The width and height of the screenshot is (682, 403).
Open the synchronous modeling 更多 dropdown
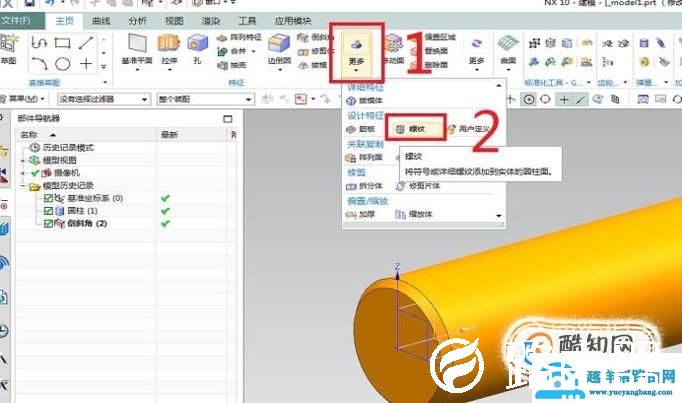[x=477, y=51]
